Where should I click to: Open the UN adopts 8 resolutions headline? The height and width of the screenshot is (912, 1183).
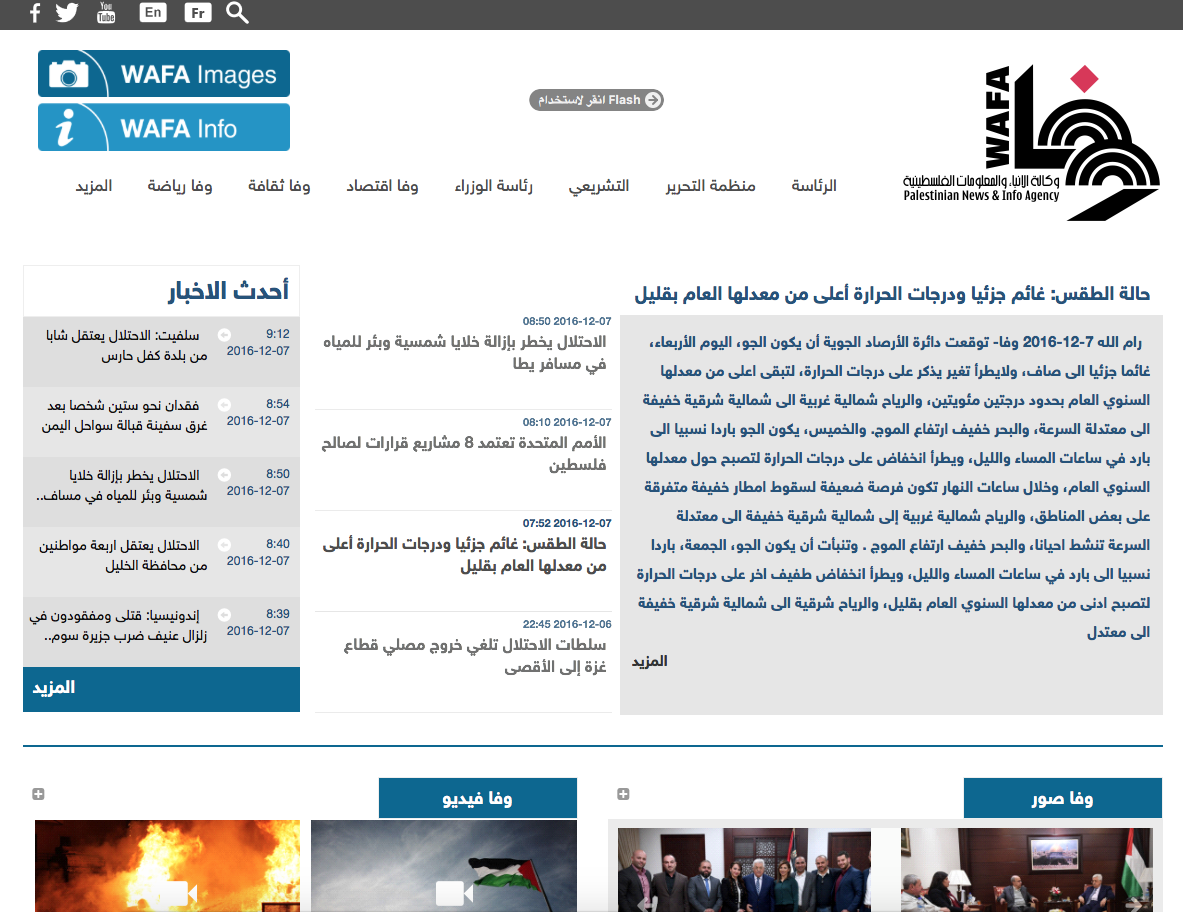(464, 453)
